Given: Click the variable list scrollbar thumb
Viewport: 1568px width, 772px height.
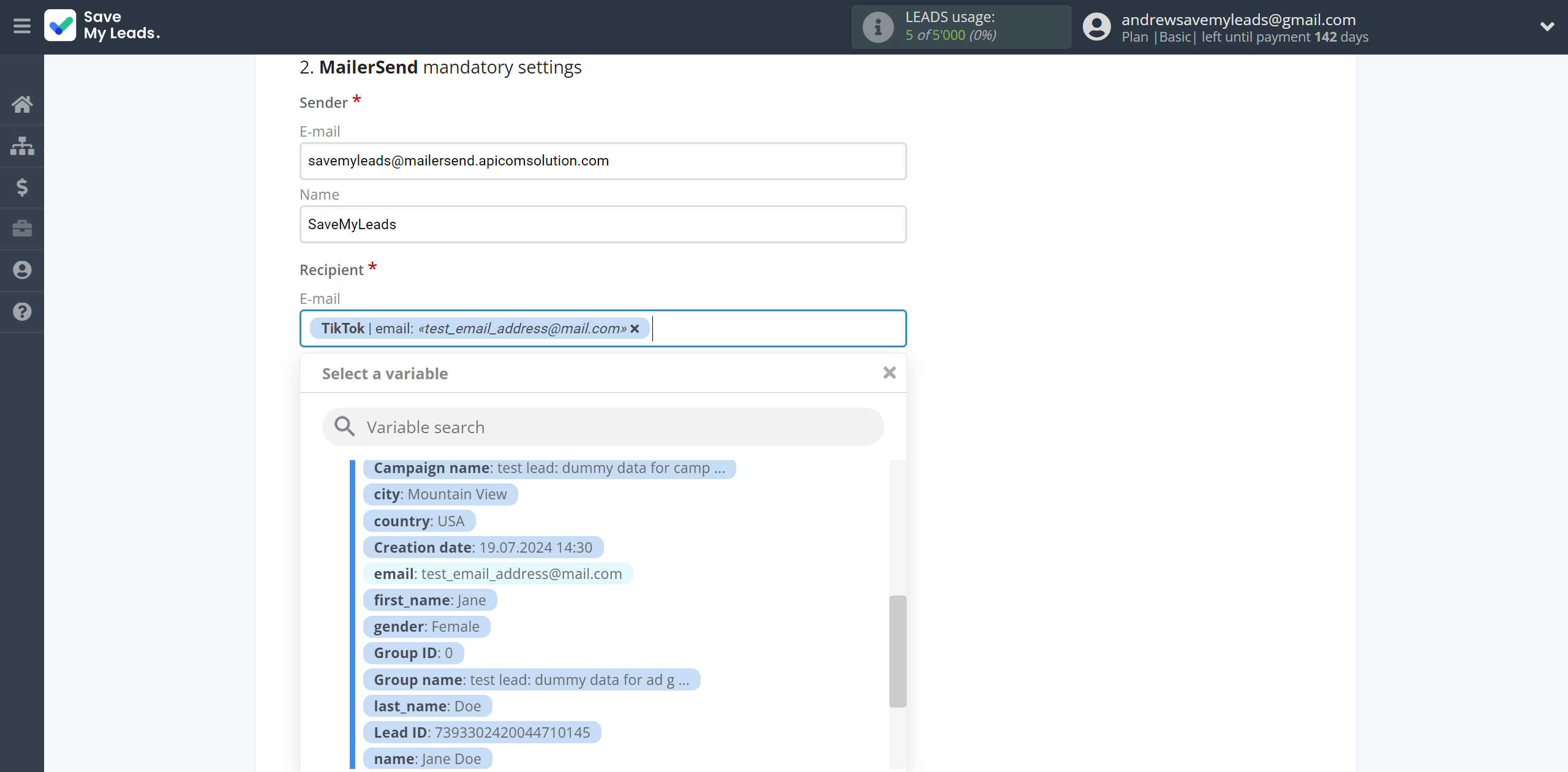Looking at the screenshot, I should 897,651.
